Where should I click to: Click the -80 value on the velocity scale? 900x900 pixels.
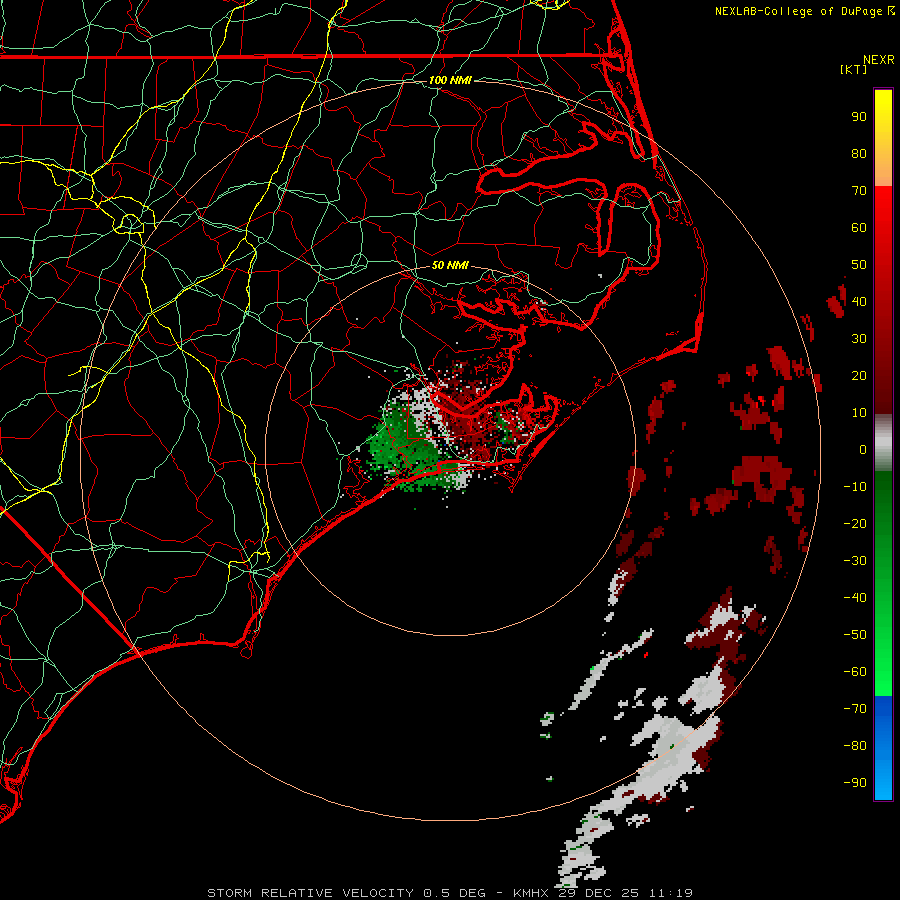(x=855, y=746)
